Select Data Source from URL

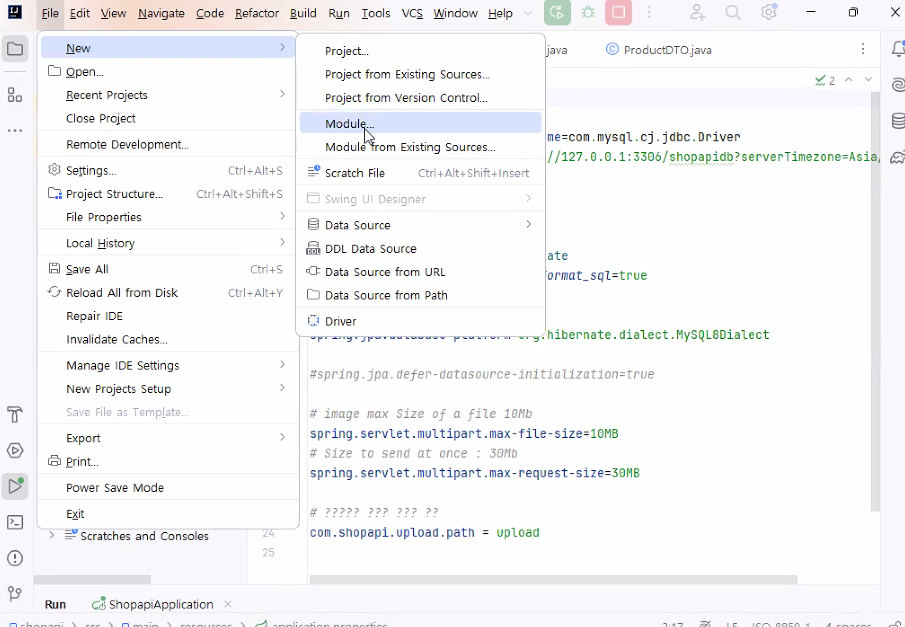click(x=420, y=271)
